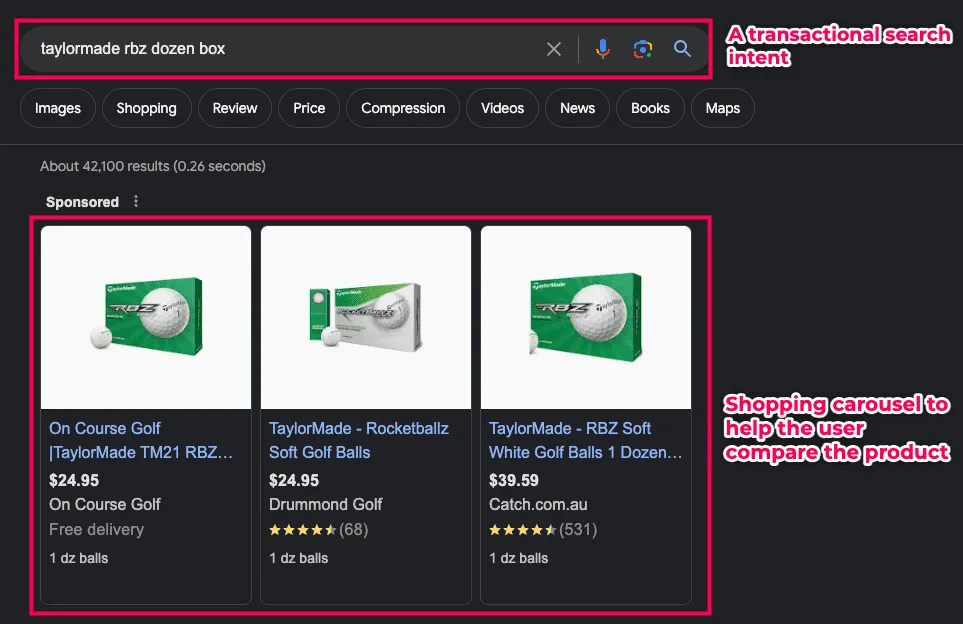Click the Catch.com.au seller name

pos(538,504)
